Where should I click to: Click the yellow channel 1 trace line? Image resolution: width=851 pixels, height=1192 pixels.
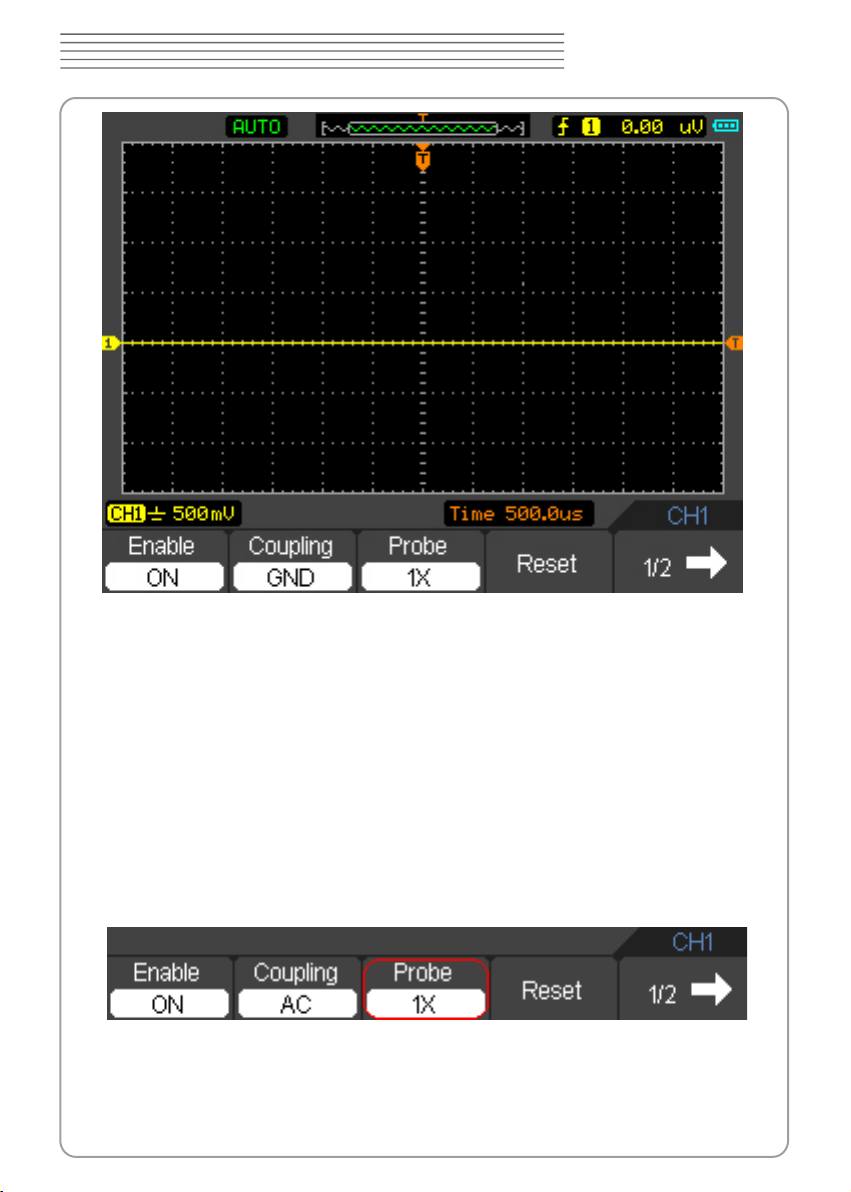pyautogui.click(x=423, y=344)
